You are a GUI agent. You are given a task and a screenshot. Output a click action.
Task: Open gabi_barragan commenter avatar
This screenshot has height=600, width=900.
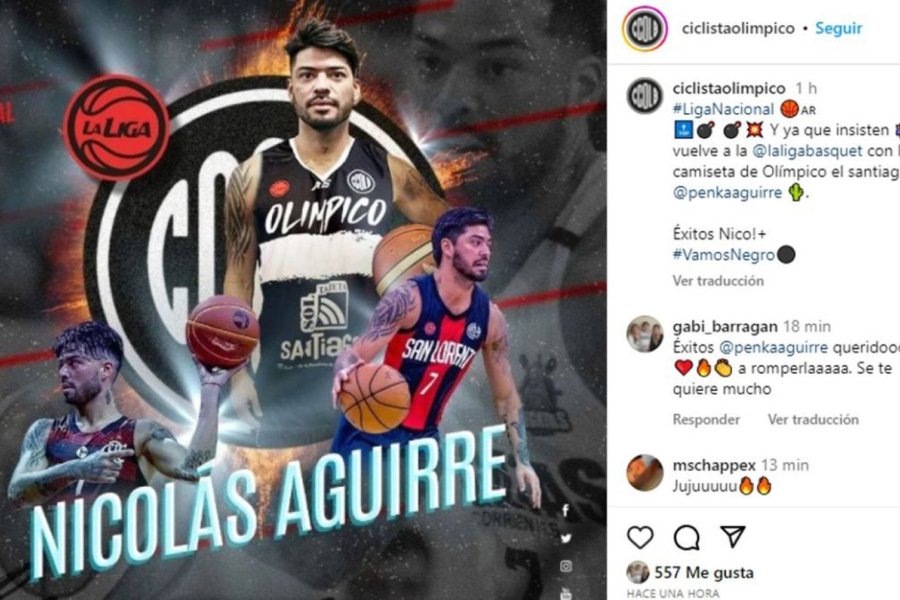pos(645,334)
